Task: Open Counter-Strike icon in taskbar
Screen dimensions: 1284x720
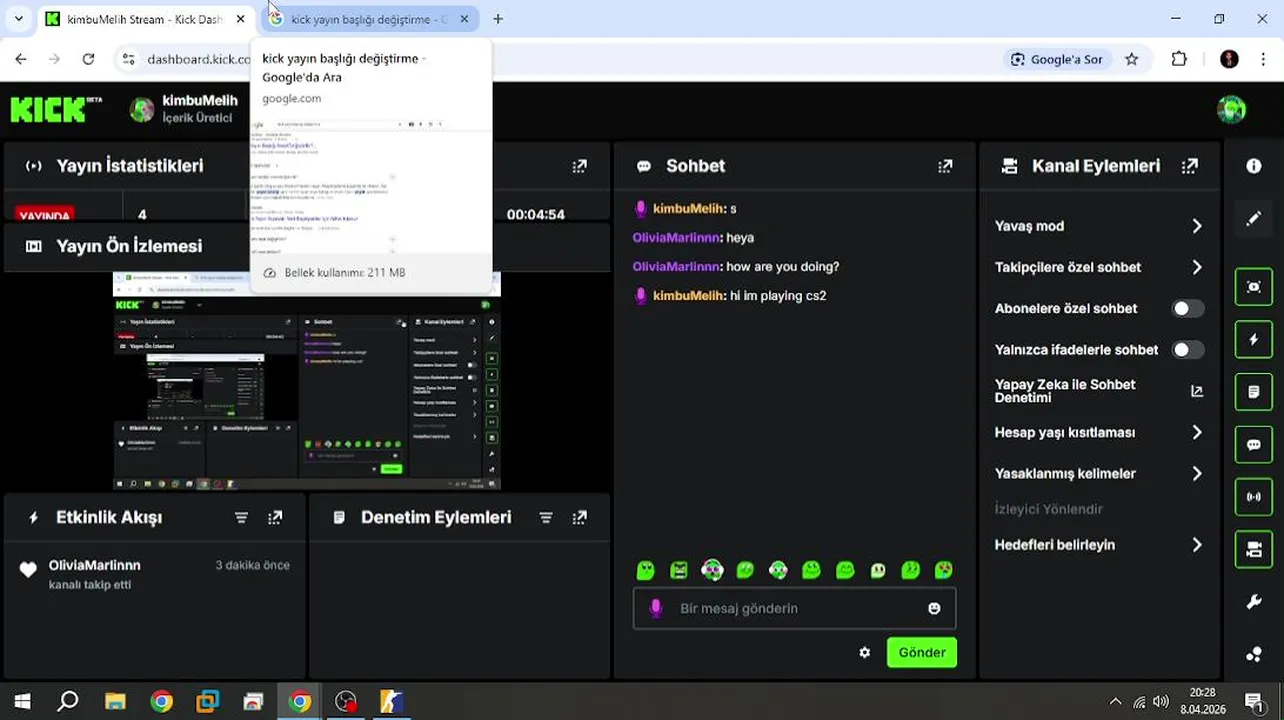Action: 391,702
